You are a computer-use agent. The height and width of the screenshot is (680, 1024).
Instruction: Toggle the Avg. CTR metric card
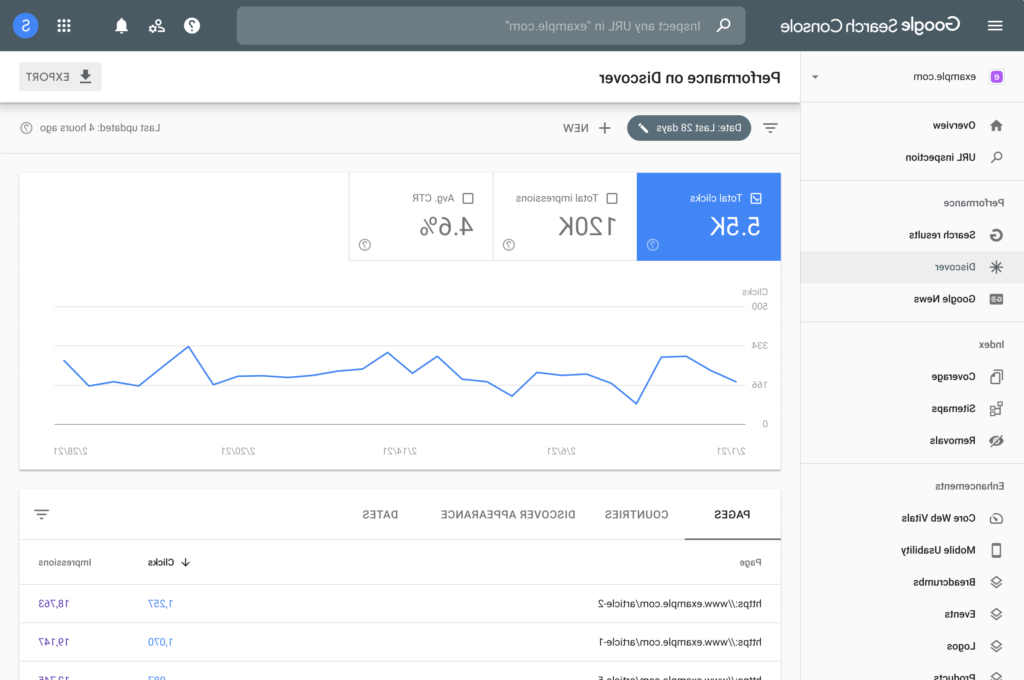pos(420,216)
